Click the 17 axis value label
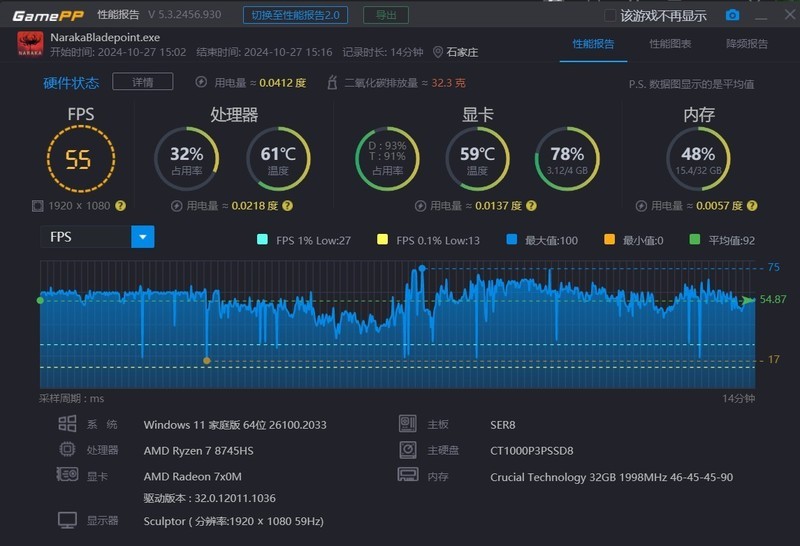The height and width of the screenshot is (546, 800). coord(773,359)
